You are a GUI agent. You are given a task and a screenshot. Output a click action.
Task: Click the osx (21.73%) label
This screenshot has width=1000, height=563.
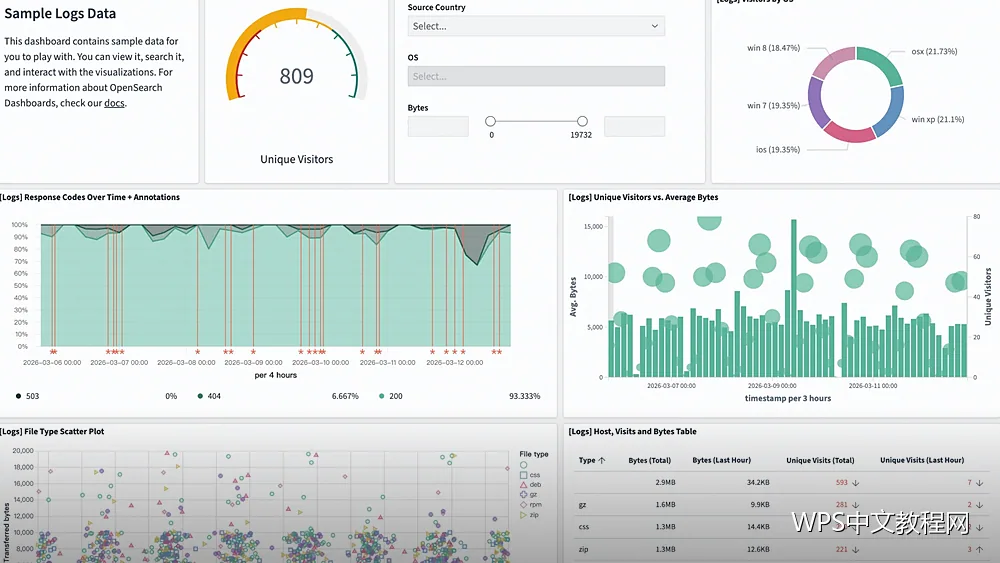(x=934, y=52)
